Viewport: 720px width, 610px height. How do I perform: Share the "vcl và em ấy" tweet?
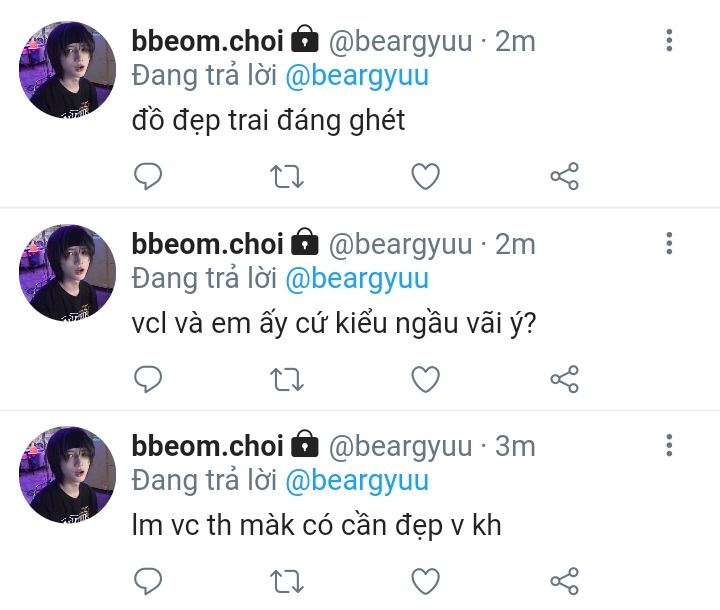coord(565,379)
